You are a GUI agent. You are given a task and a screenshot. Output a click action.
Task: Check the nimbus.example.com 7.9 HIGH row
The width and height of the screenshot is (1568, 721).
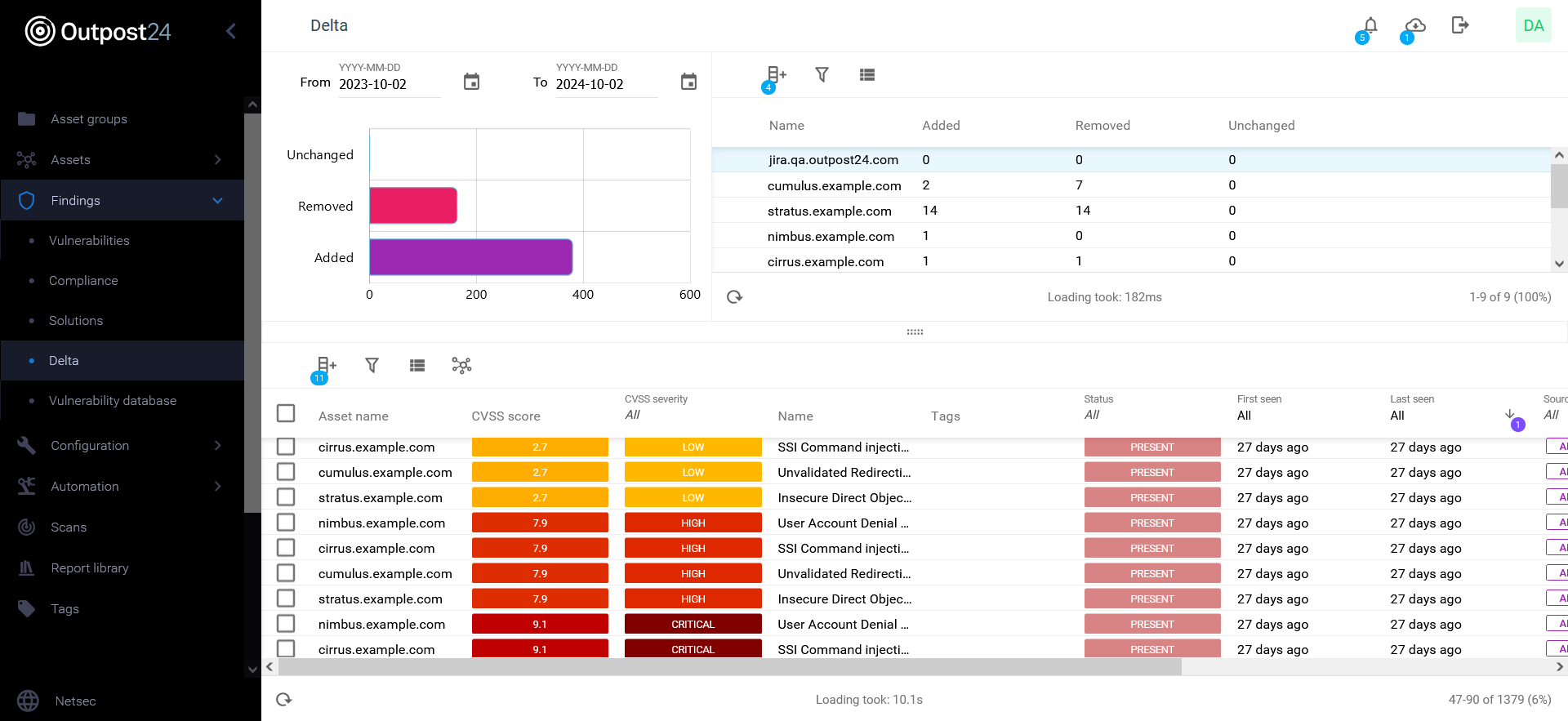click(286, 523)
